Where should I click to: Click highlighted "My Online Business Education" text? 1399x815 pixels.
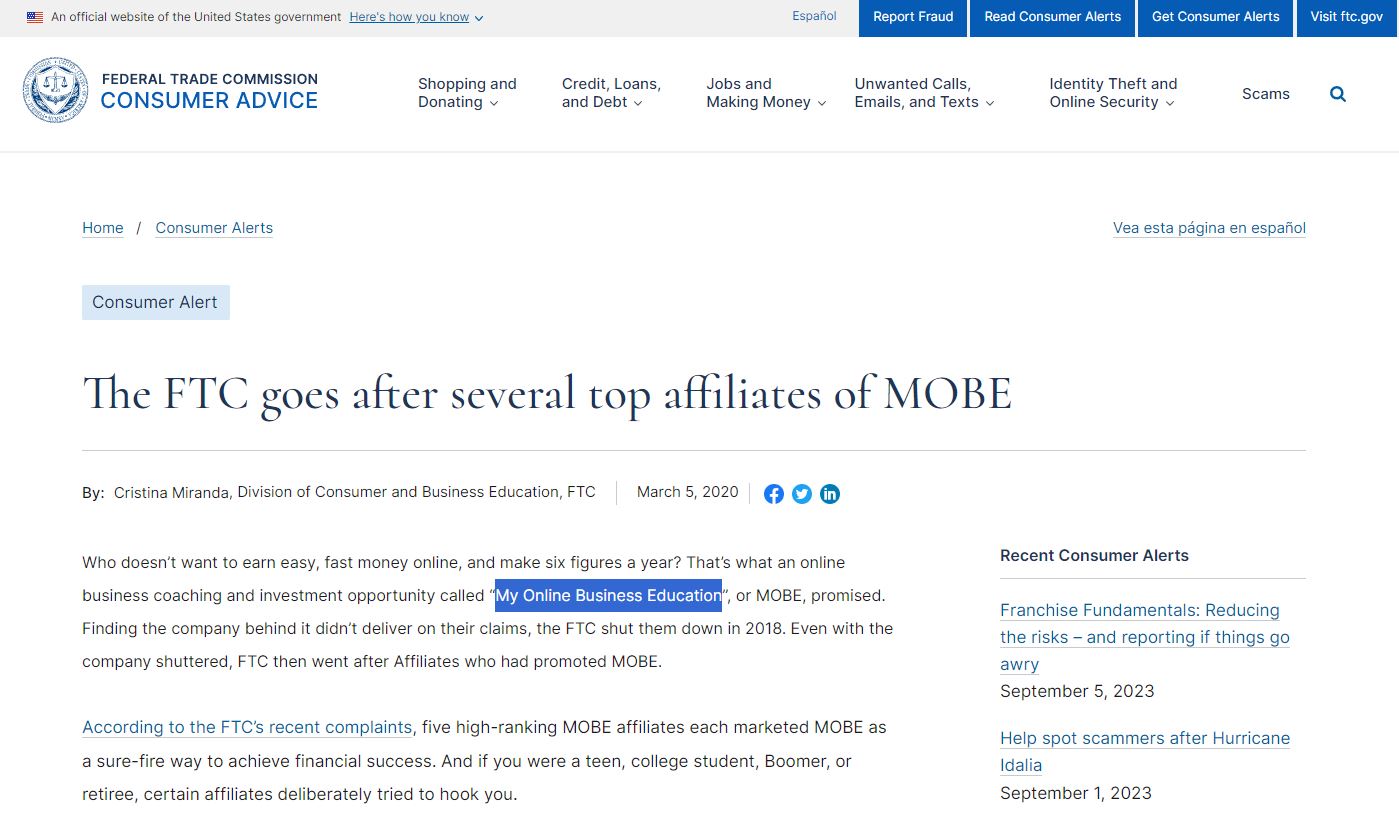click(608, 595)
